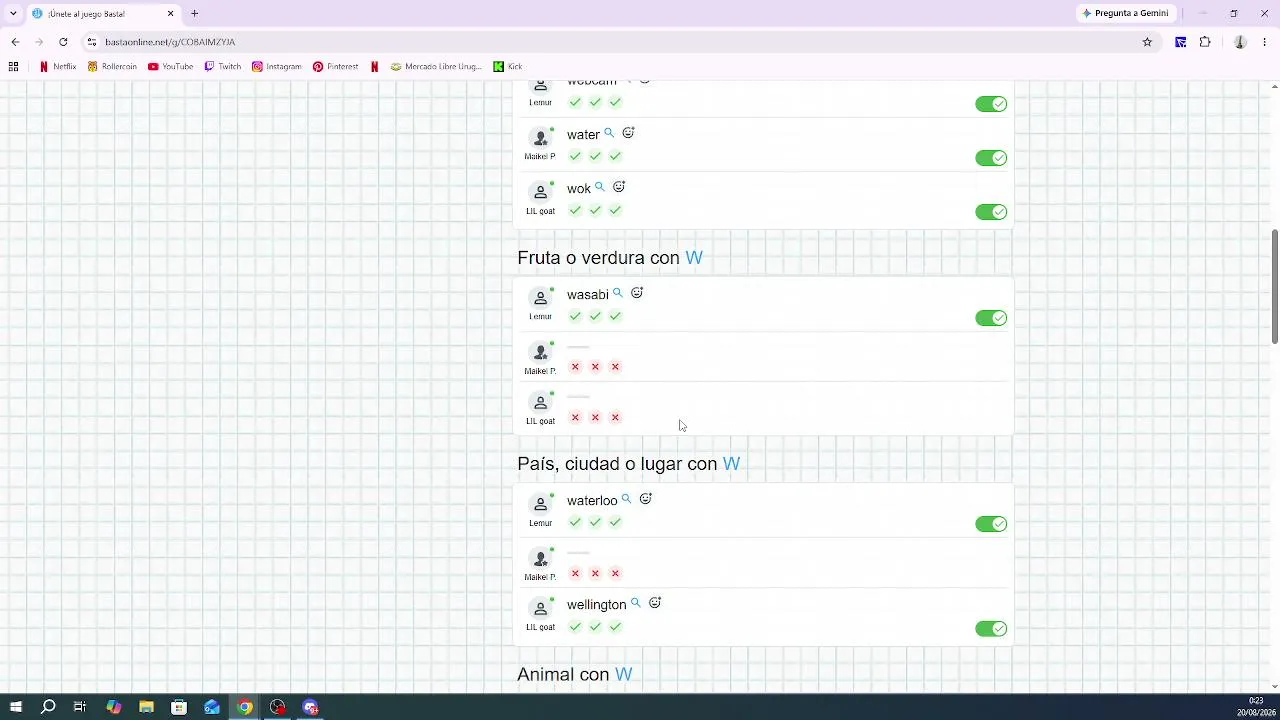Look up wasabi with its magnifier icon
Screen dimensions: 1280x720
coord(617,293)
